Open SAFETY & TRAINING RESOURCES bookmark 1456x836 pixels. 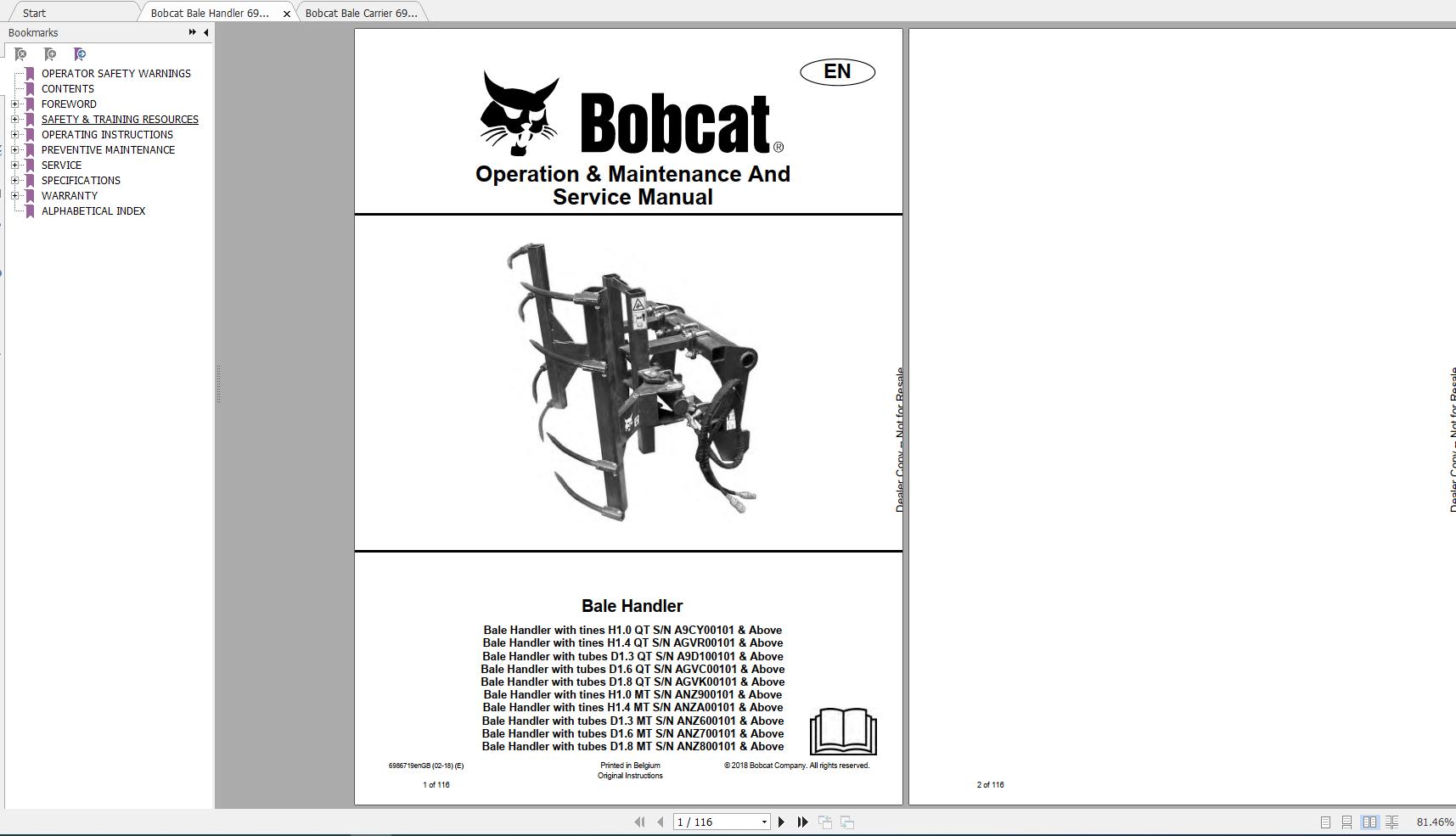point(119,119)
